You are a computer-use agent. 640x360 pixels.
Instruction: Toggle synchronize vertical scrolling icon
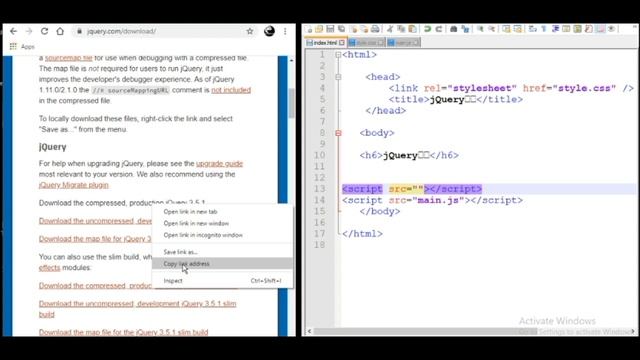pyautogui.click(x=506, y=29)
